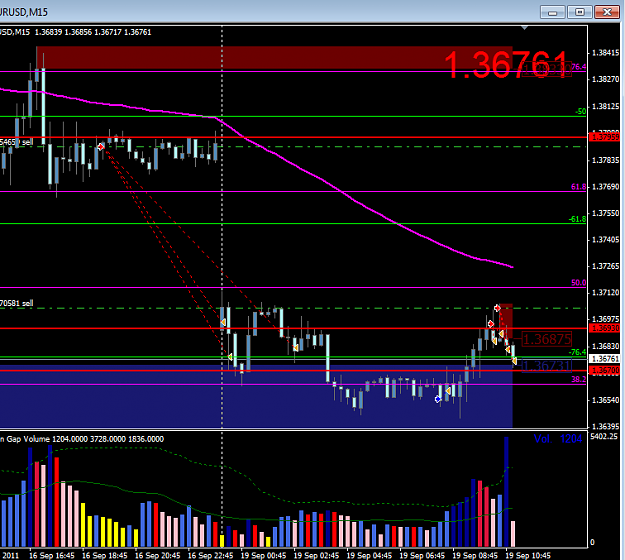
Task: Click the magenta 38.2 Fibonacci label
Action: pyautogui.click(x=578, y=379)
